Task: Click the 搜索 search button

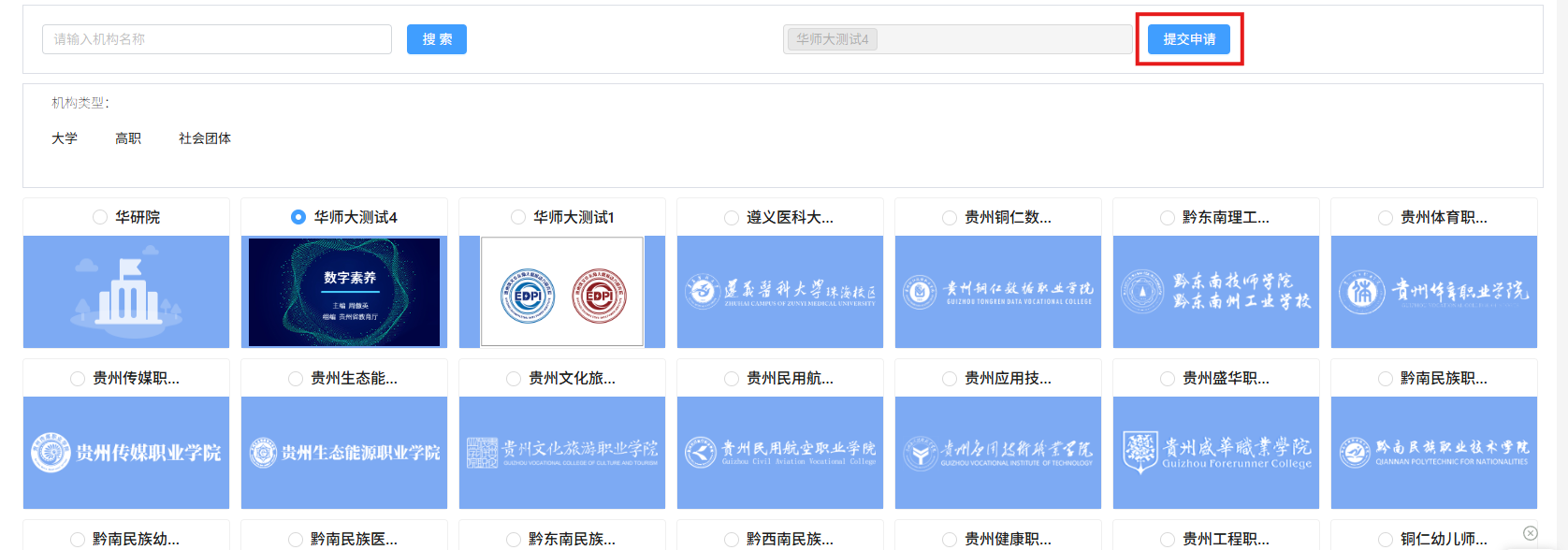Action: 436,39
